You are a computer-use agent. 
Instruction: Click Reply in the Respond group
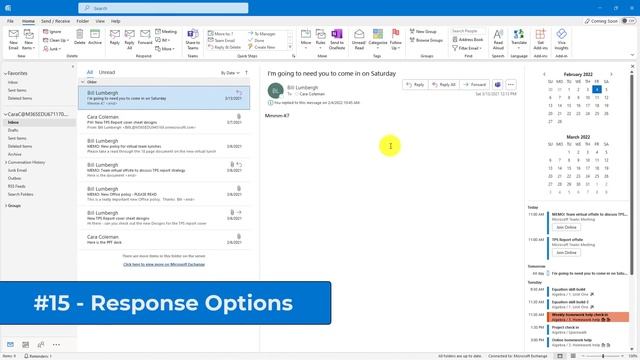[x=115, y=37]
